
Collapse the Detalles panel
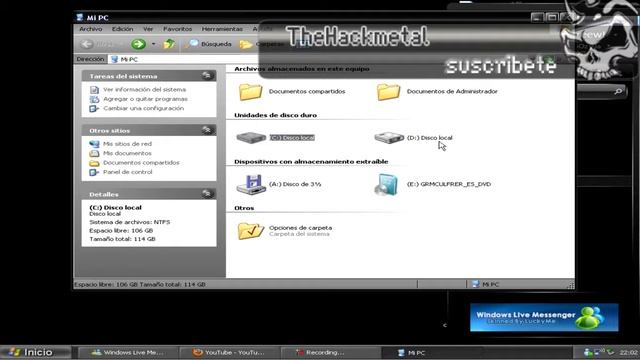[x=207, y=194]
